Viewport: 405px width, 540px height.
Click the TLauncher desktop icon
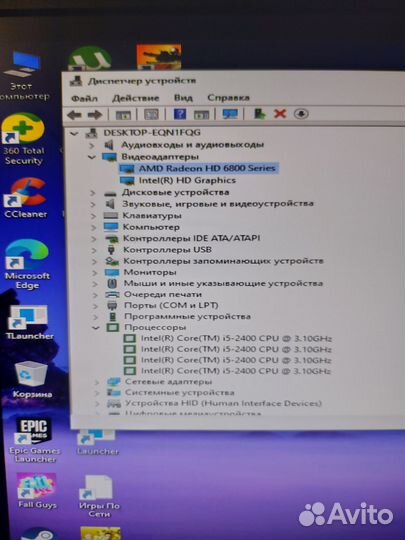pyautogui.click(x=29, y=322)
